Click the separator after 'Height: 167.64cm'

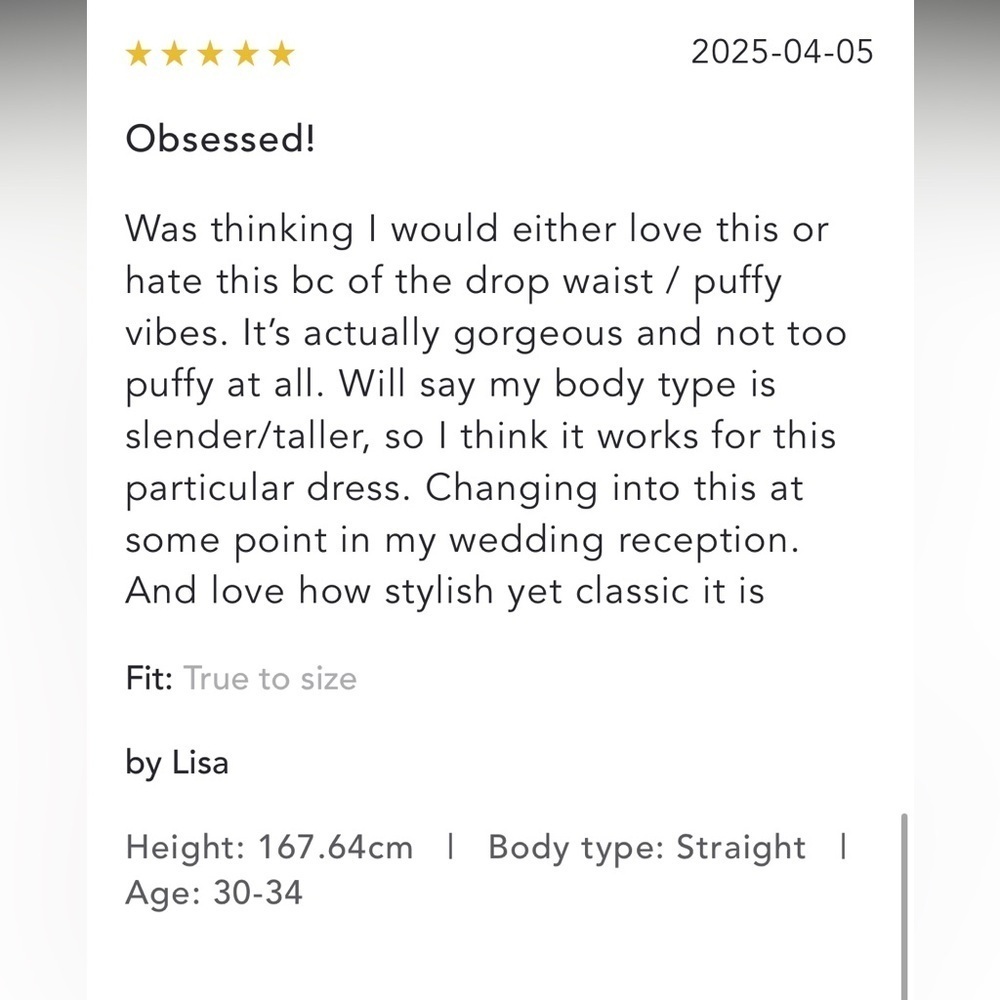tap(451, 847)
